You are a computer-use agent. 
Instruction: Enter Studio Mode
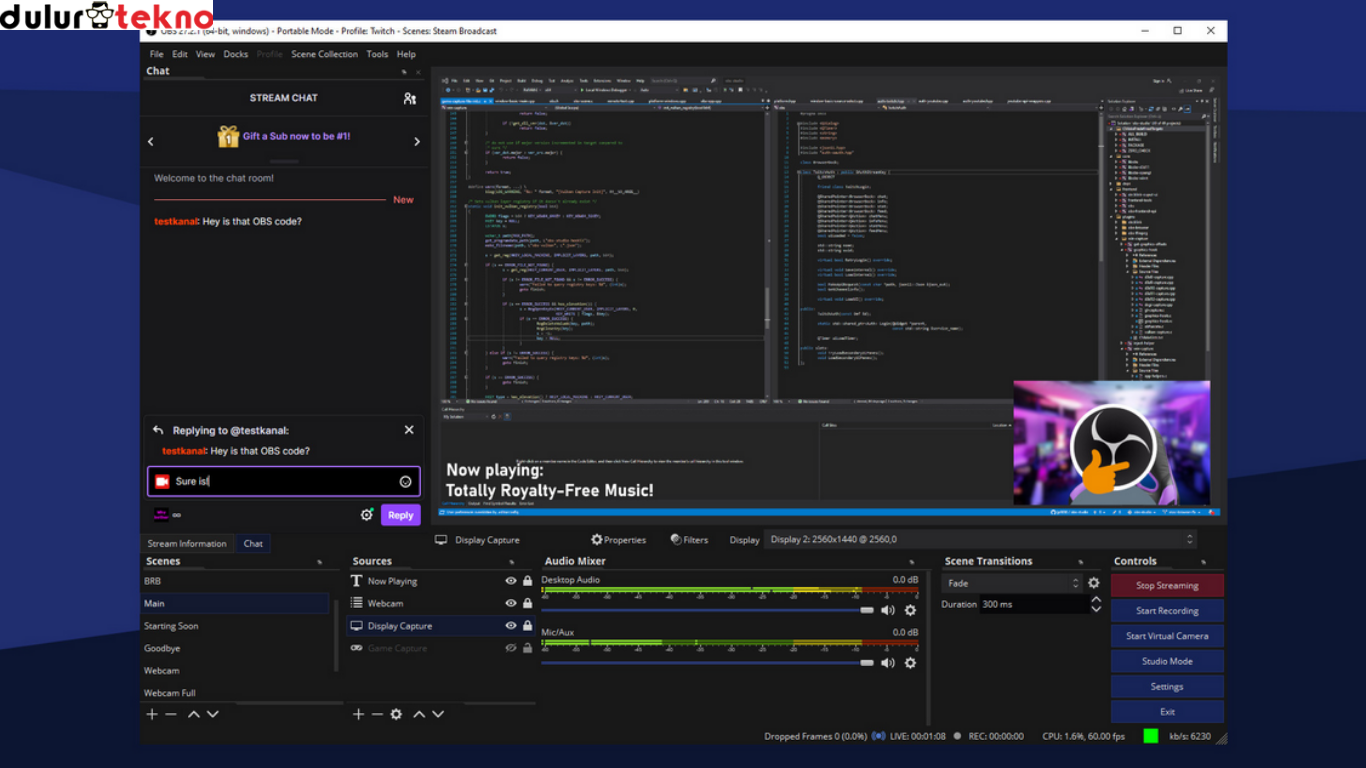[x=1167, y=661]
